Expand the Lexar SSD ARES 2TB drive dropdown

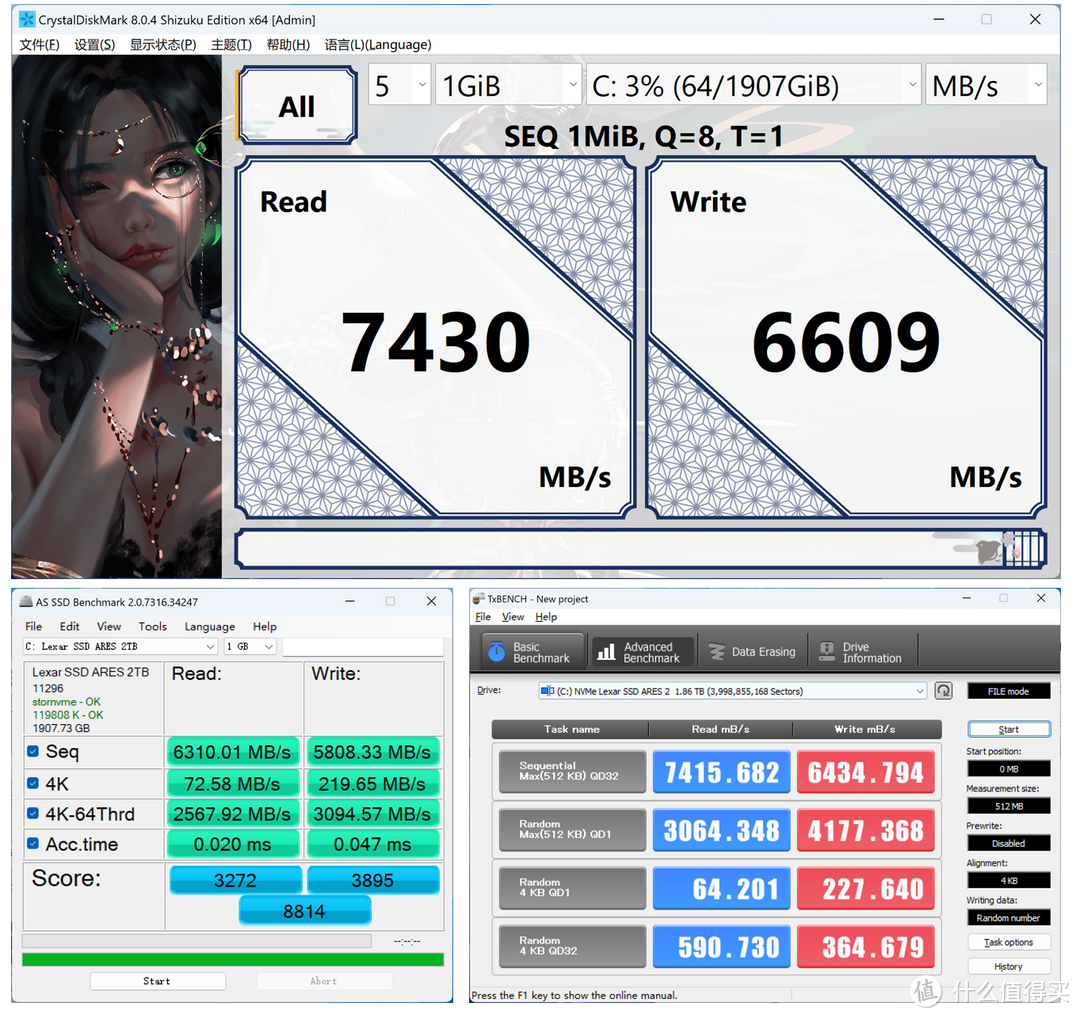pyautogui.click(x=121, y=646)
